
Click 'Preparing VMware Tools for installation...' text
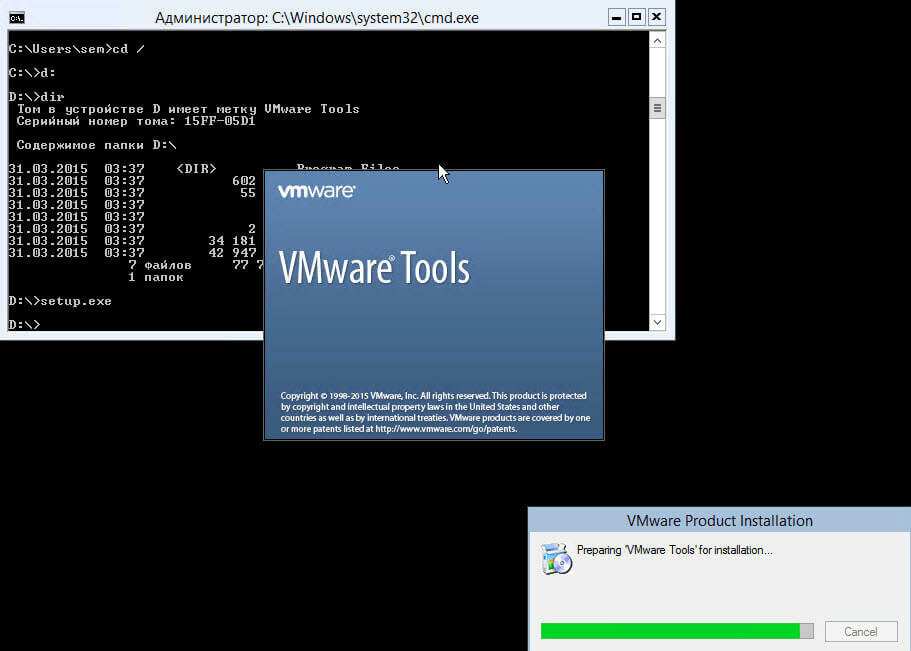[675, 550]
